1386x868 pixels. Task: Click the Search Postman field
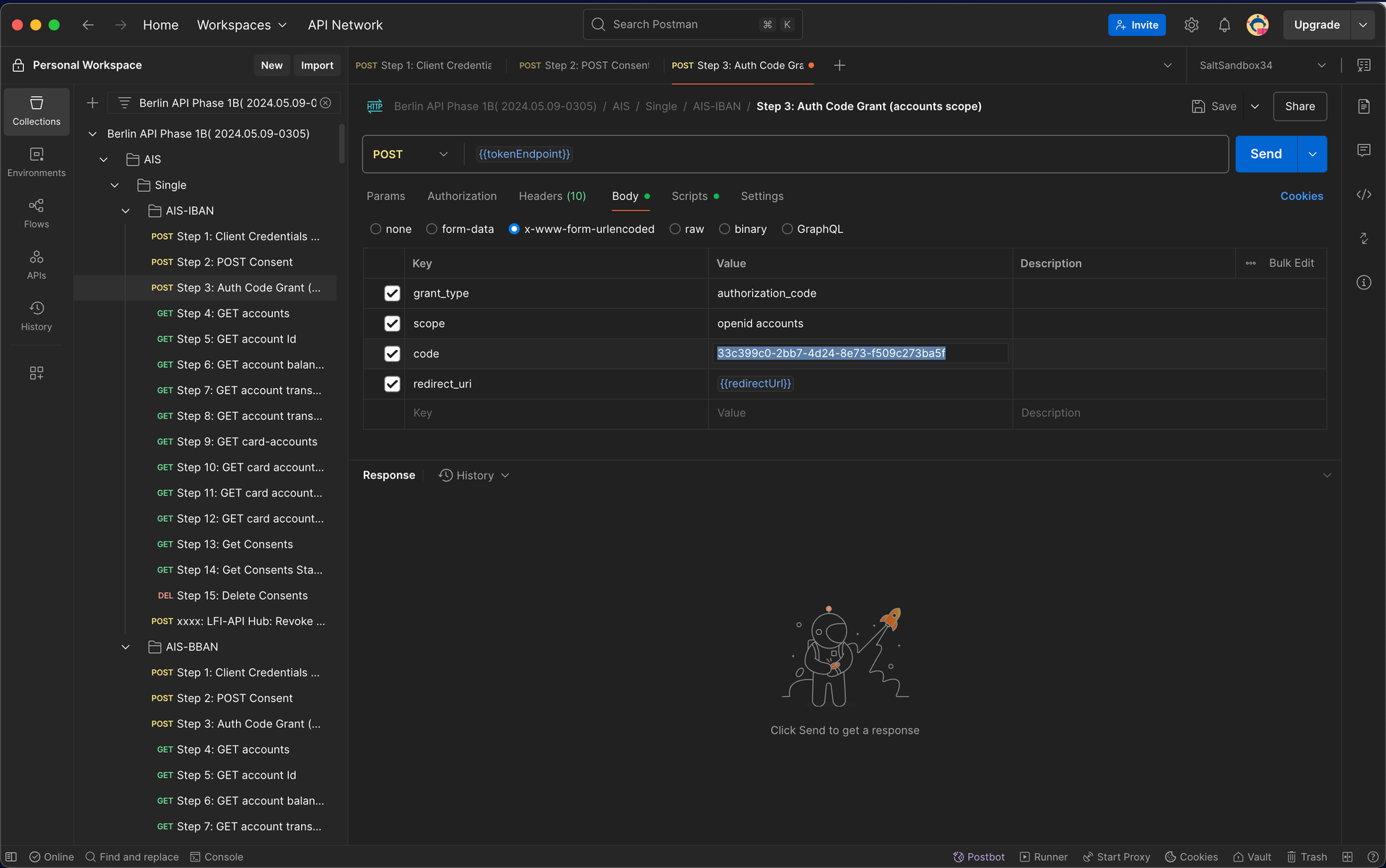pos(692,25)
